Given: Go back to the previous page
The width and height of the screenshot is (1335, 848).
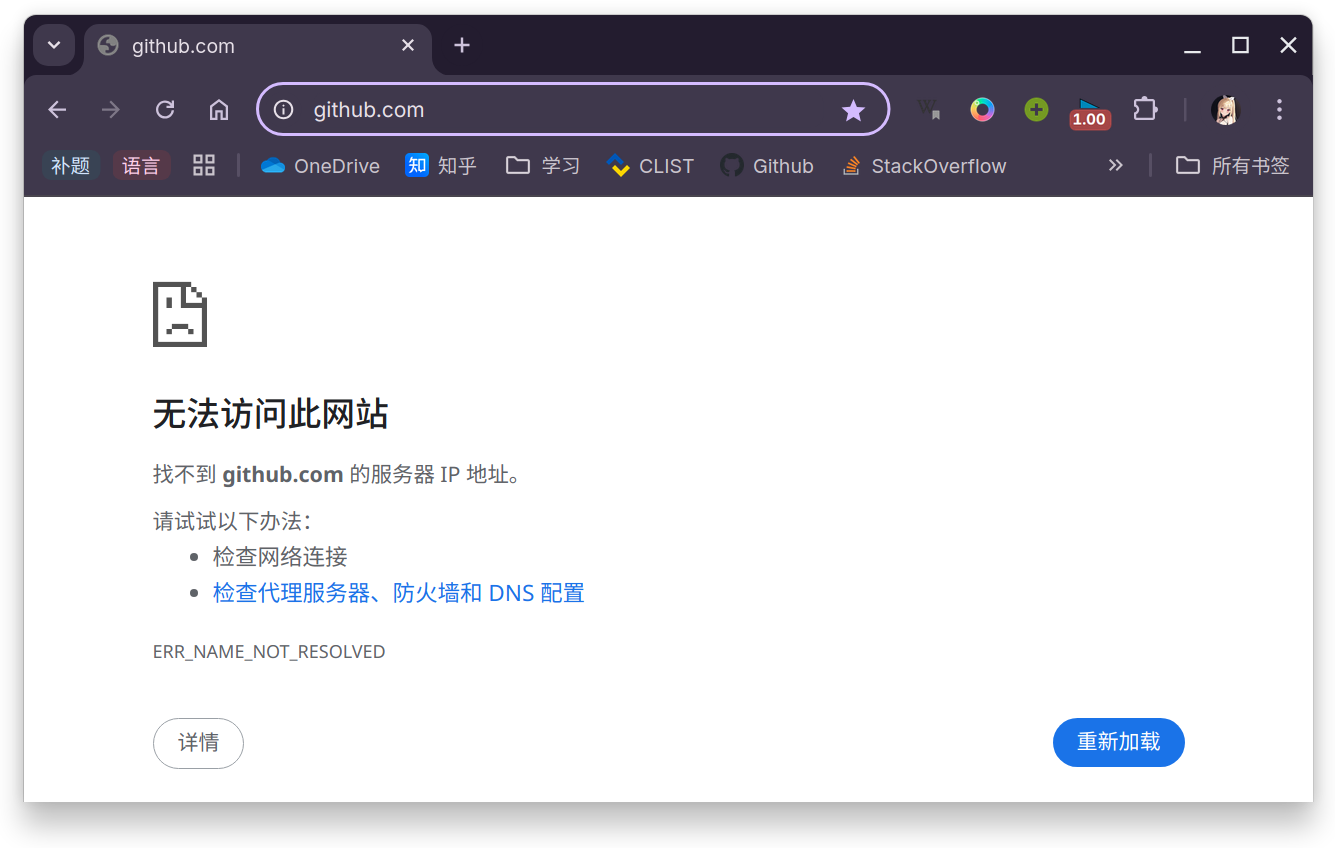Looking at the screenshot, I should click(x=57, y=110).
